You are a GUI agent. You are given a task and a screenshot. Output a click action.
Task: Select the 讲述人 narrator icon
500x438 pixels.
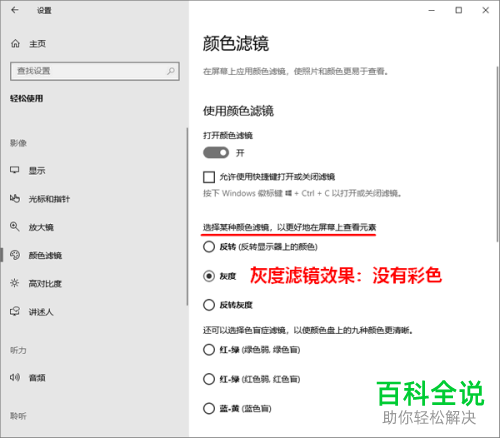point(15,311)
